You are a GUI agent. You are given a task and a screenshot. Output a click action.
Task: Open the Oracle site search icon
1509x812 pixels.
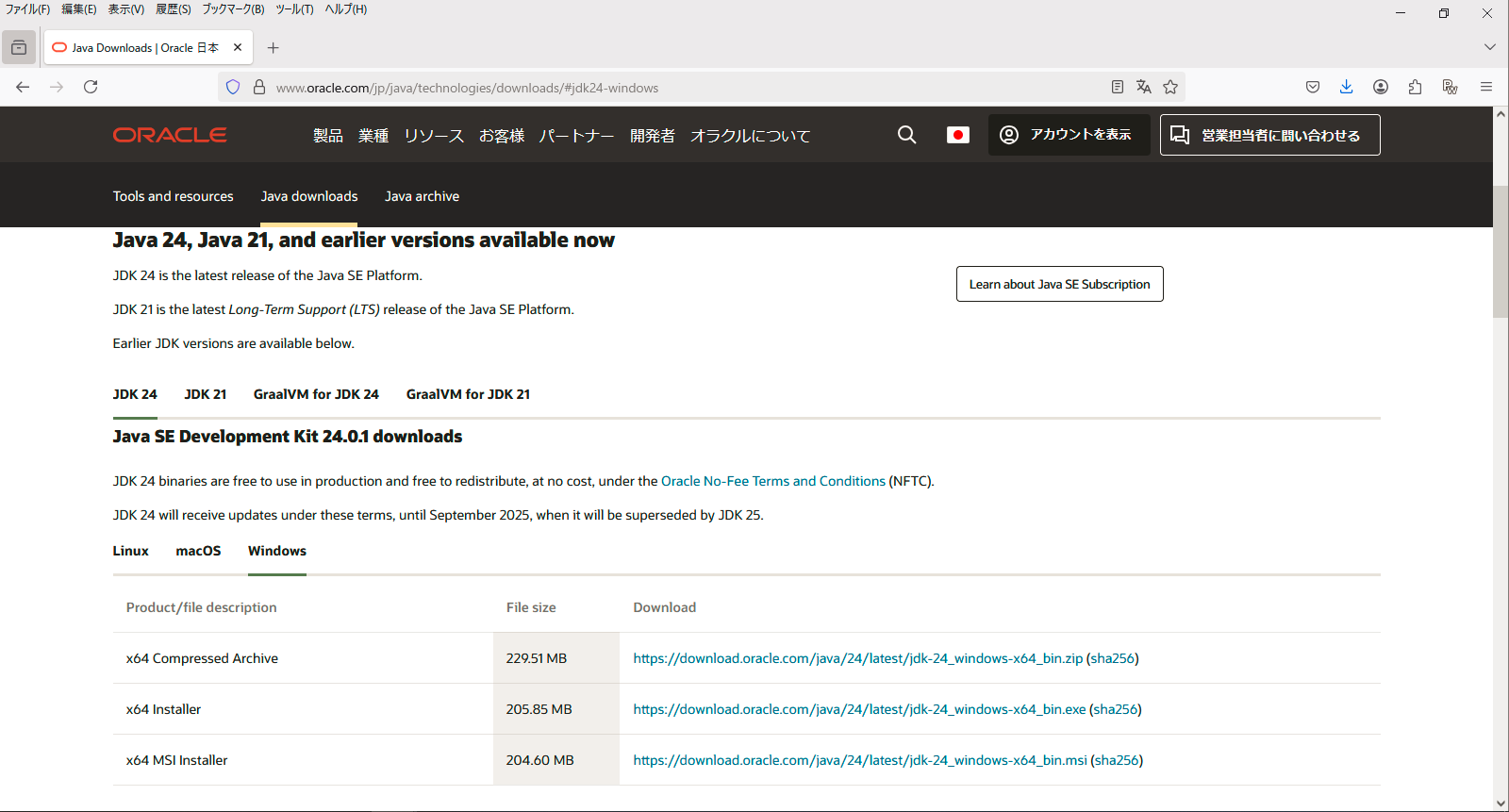[x=906, y=135]
